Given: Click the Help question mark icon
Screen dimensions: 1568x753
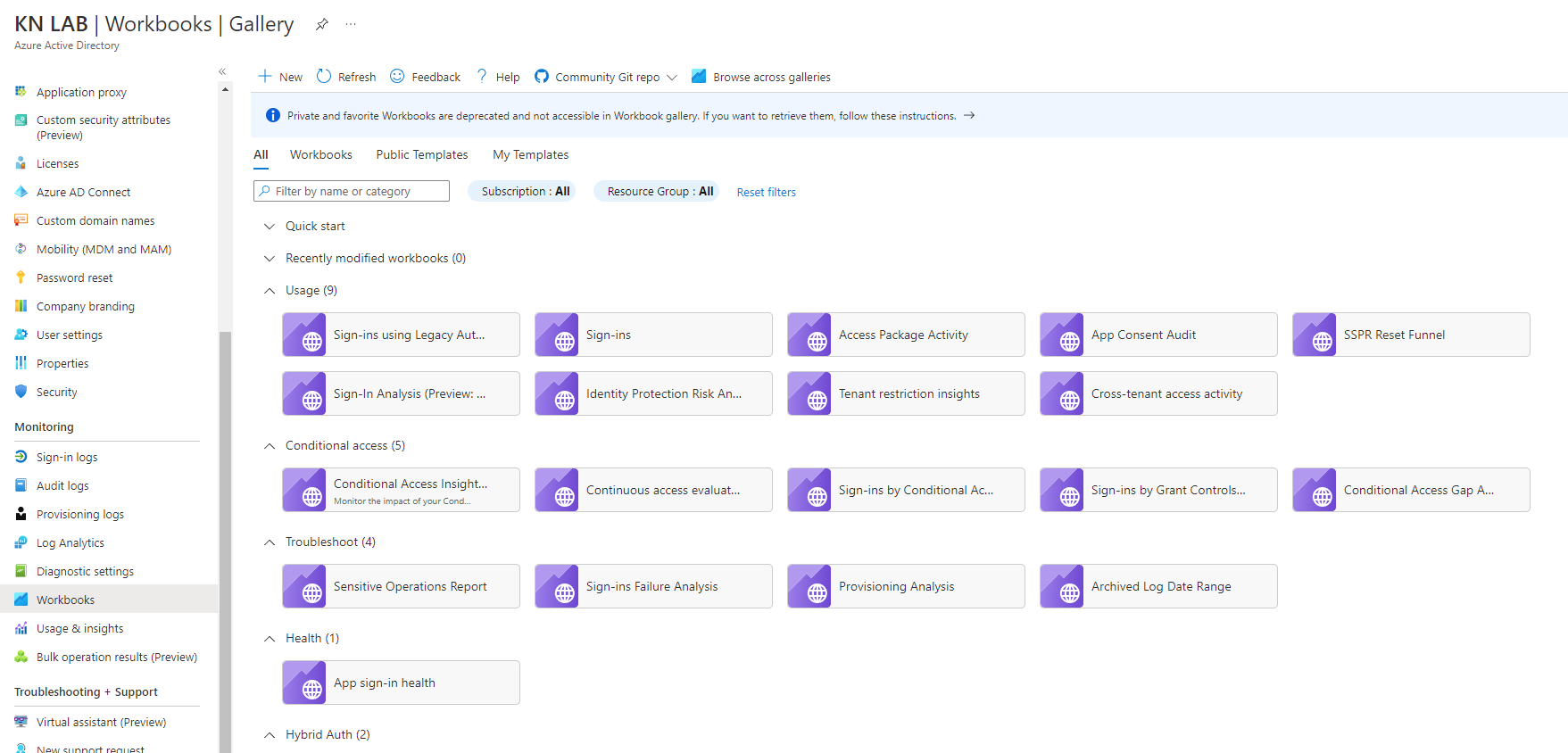Looking at the screenshot, I should click(482, 77).
